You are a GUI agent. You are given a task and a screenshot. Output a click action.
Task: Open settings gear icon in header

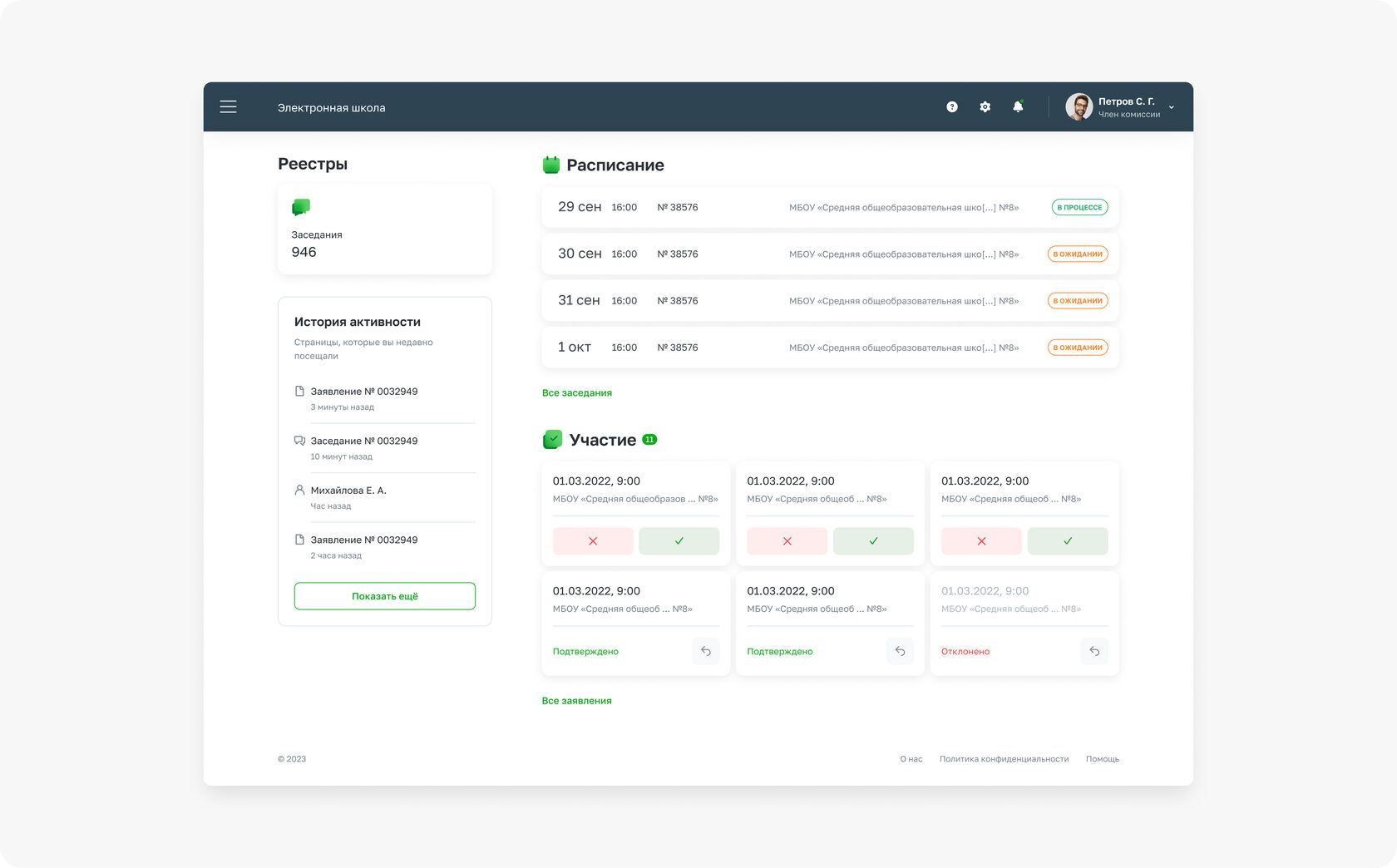985,107
